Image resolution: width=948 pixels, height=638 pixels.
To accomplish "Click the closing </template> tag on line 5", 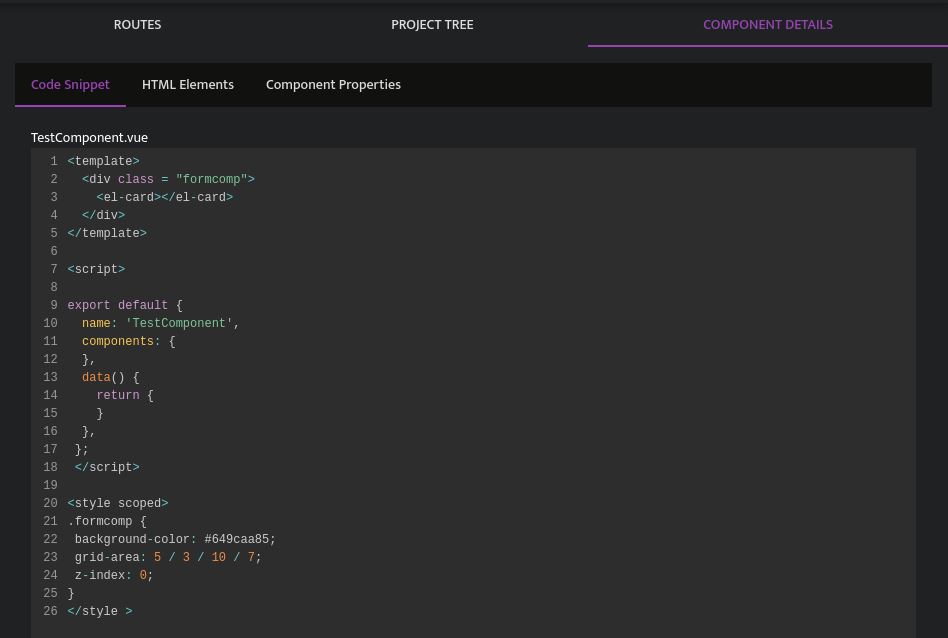I will [107, 233].
